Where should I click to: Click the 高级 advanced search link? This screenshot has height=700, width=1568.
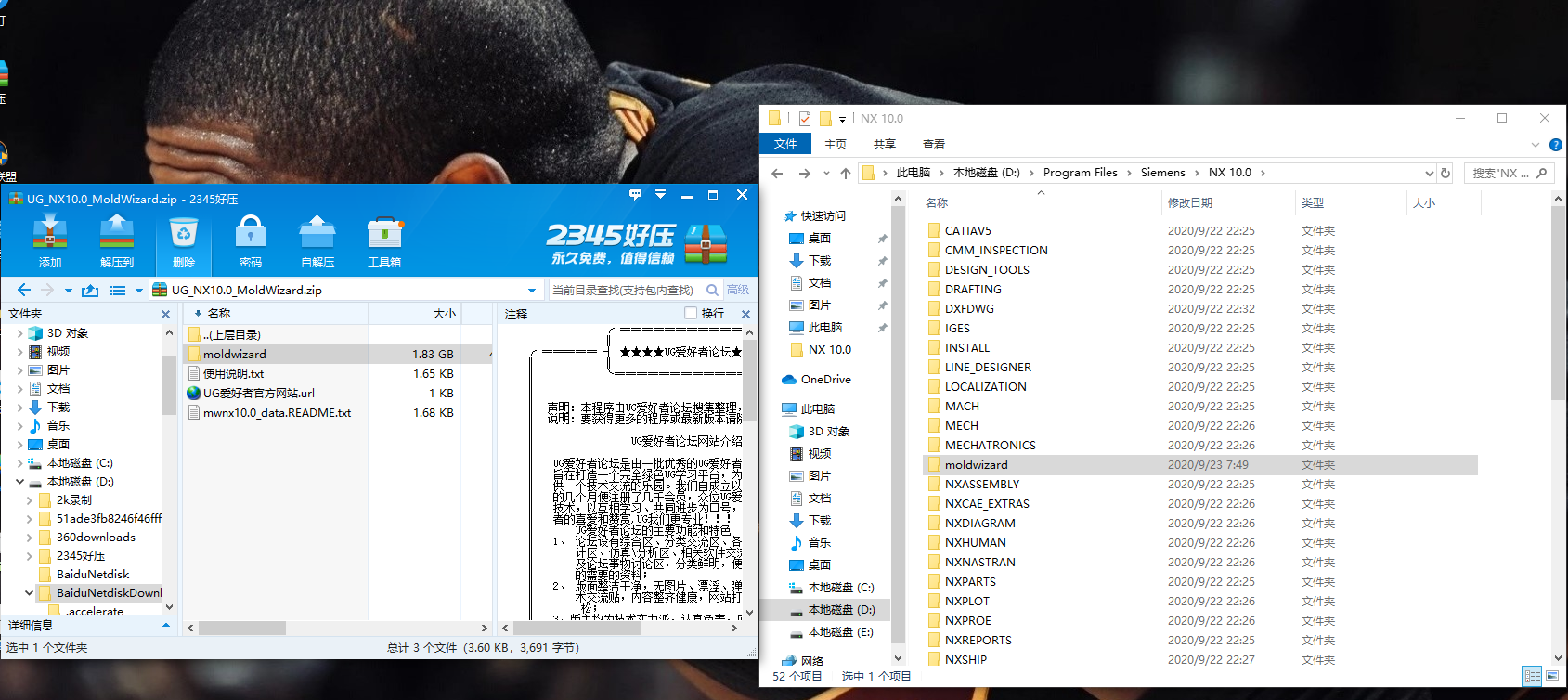point(738,290)
